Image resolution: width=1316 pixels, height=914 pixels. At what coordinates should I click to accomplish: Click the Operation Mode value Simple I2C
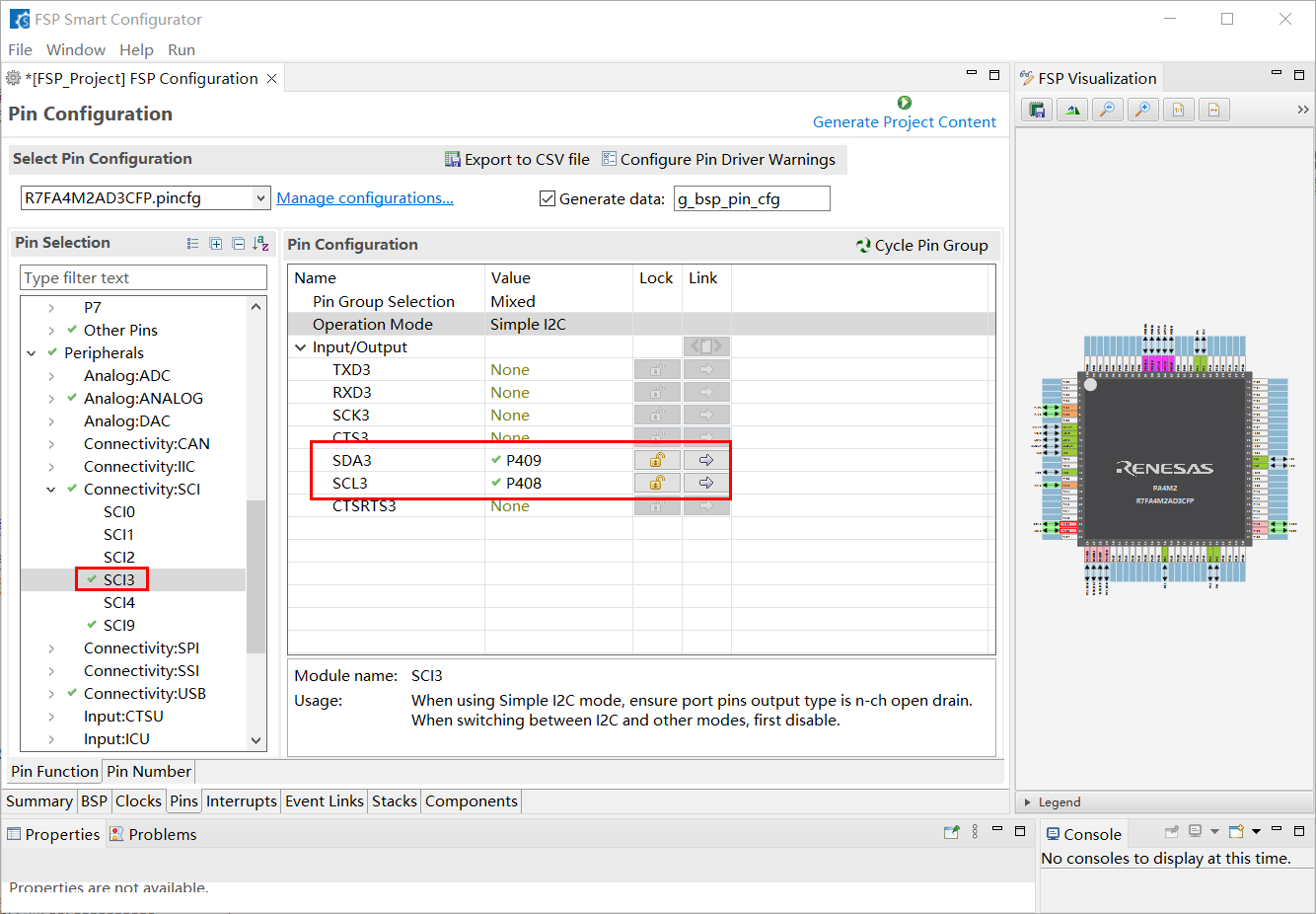[x=528, y=325]
